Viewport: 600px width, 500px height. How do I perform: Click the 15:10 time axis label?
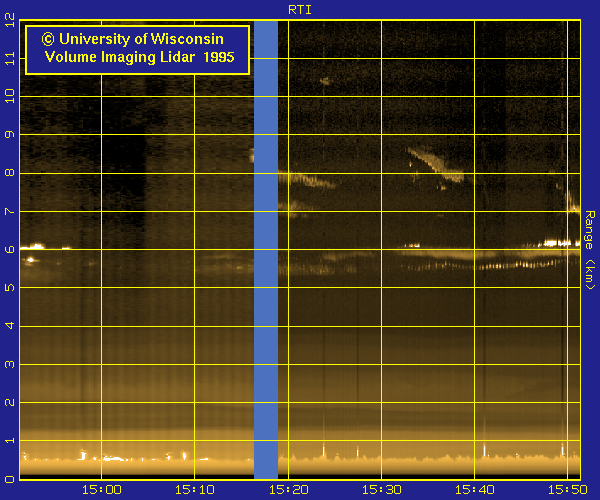(195, 490)
